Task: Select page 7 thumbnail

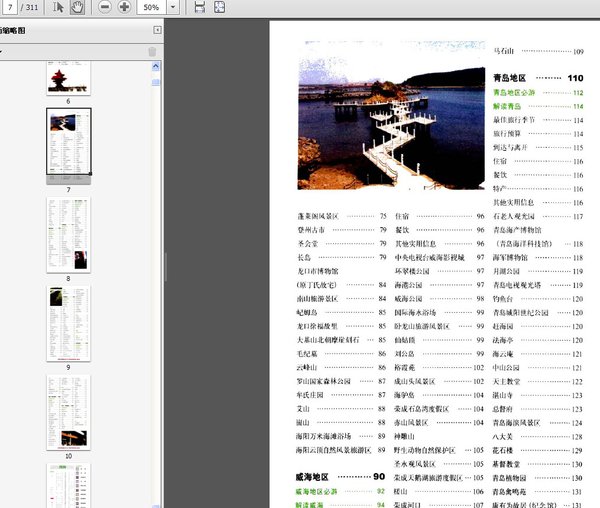Action: tap(68, 142)
